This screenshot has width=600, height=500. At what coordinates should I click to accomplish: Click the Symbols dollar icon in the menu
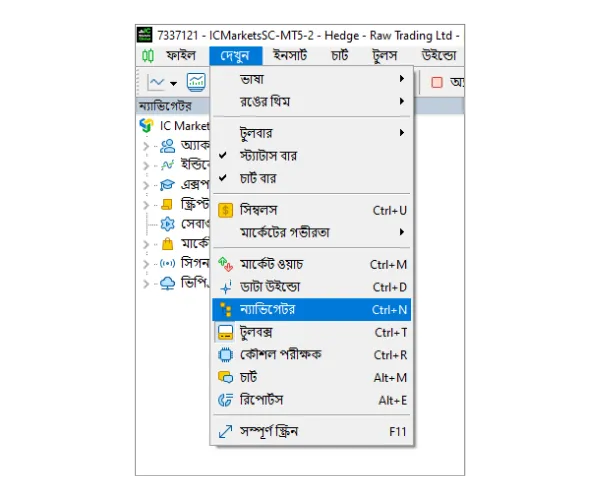225,210
